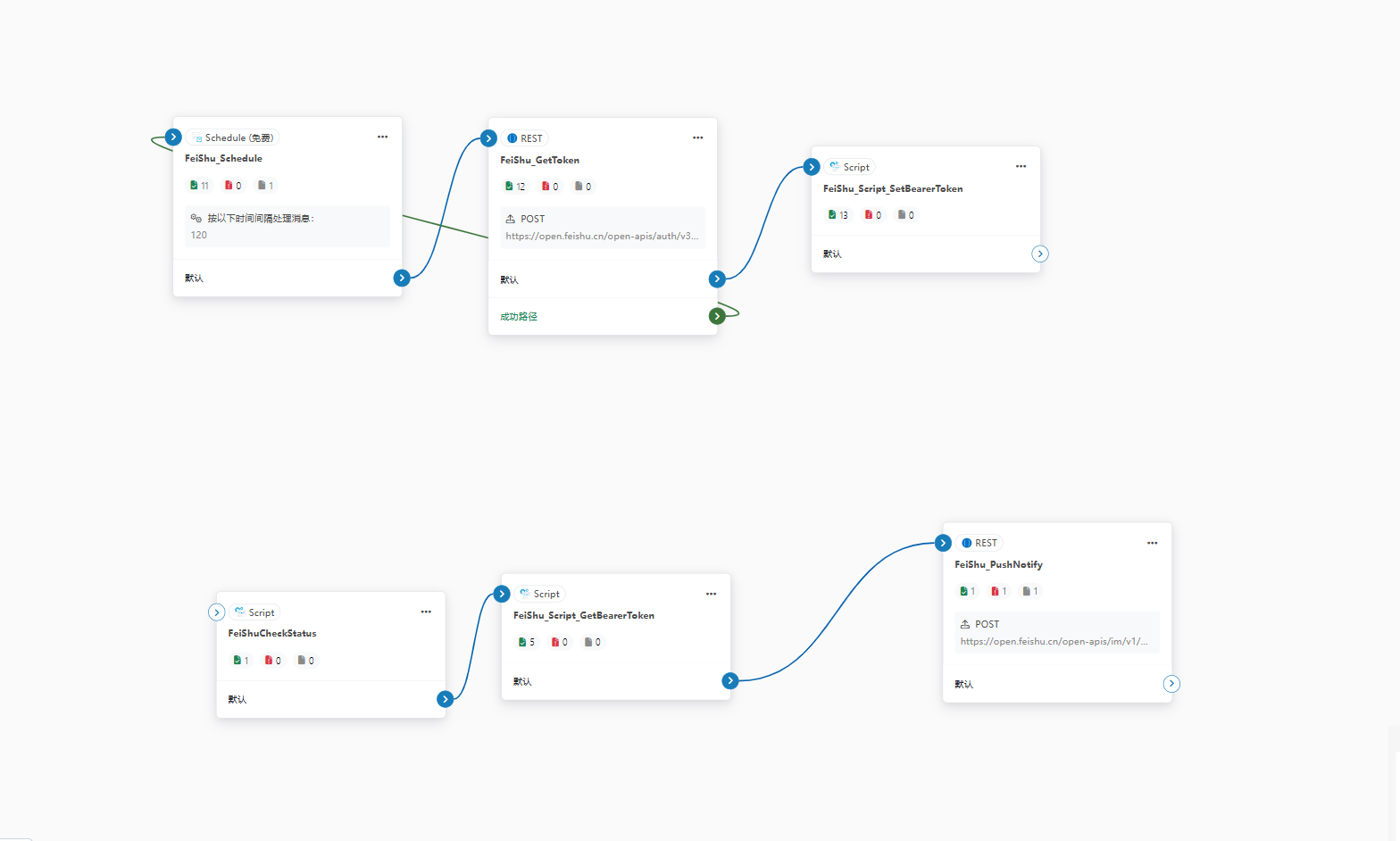The image size is (1400, 841).
Task: Open FeiShu_Script_SetBearerToken ellipsis menu
Action: (x=1021, y=166)
